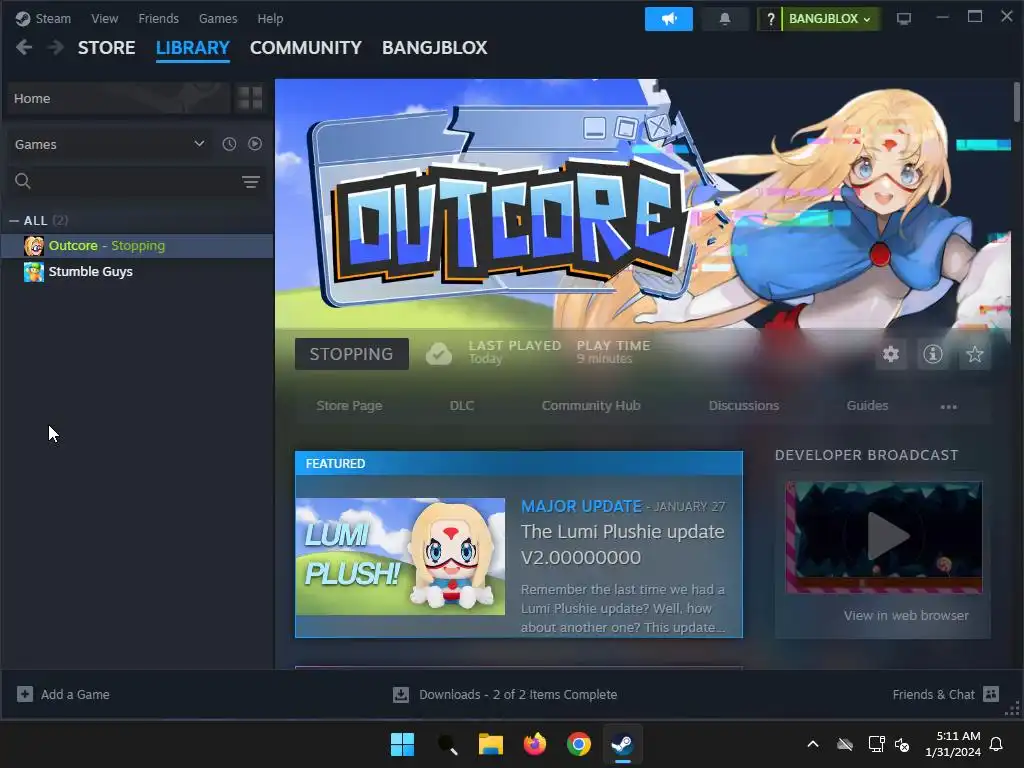1024x768 pixels.
Task: Open Guides link
Action: click(867, 406)
